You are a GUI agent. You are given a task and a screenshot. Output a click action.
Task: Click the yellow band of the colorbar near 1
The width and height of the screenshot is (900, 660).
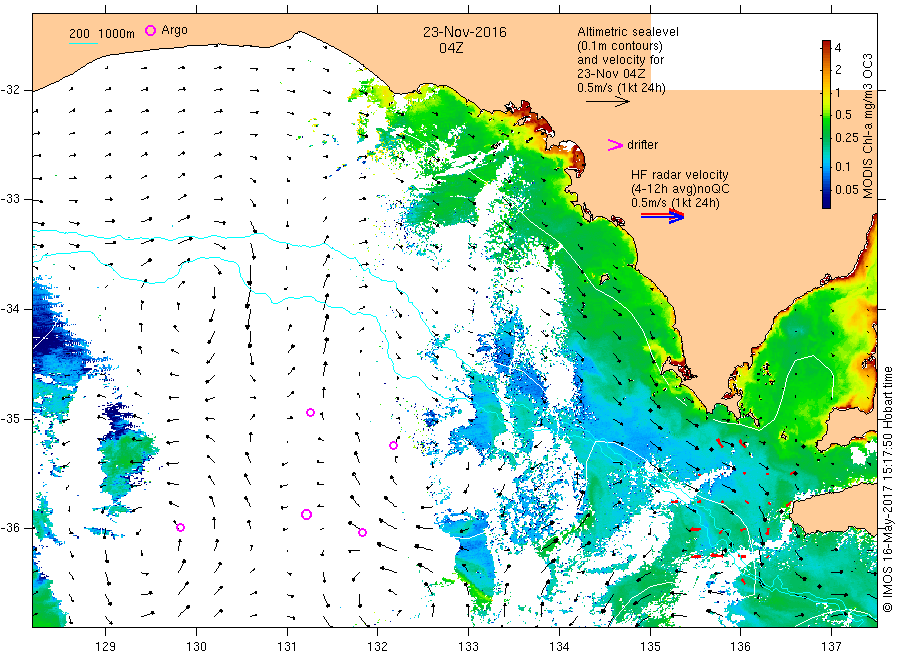(827, 92)
